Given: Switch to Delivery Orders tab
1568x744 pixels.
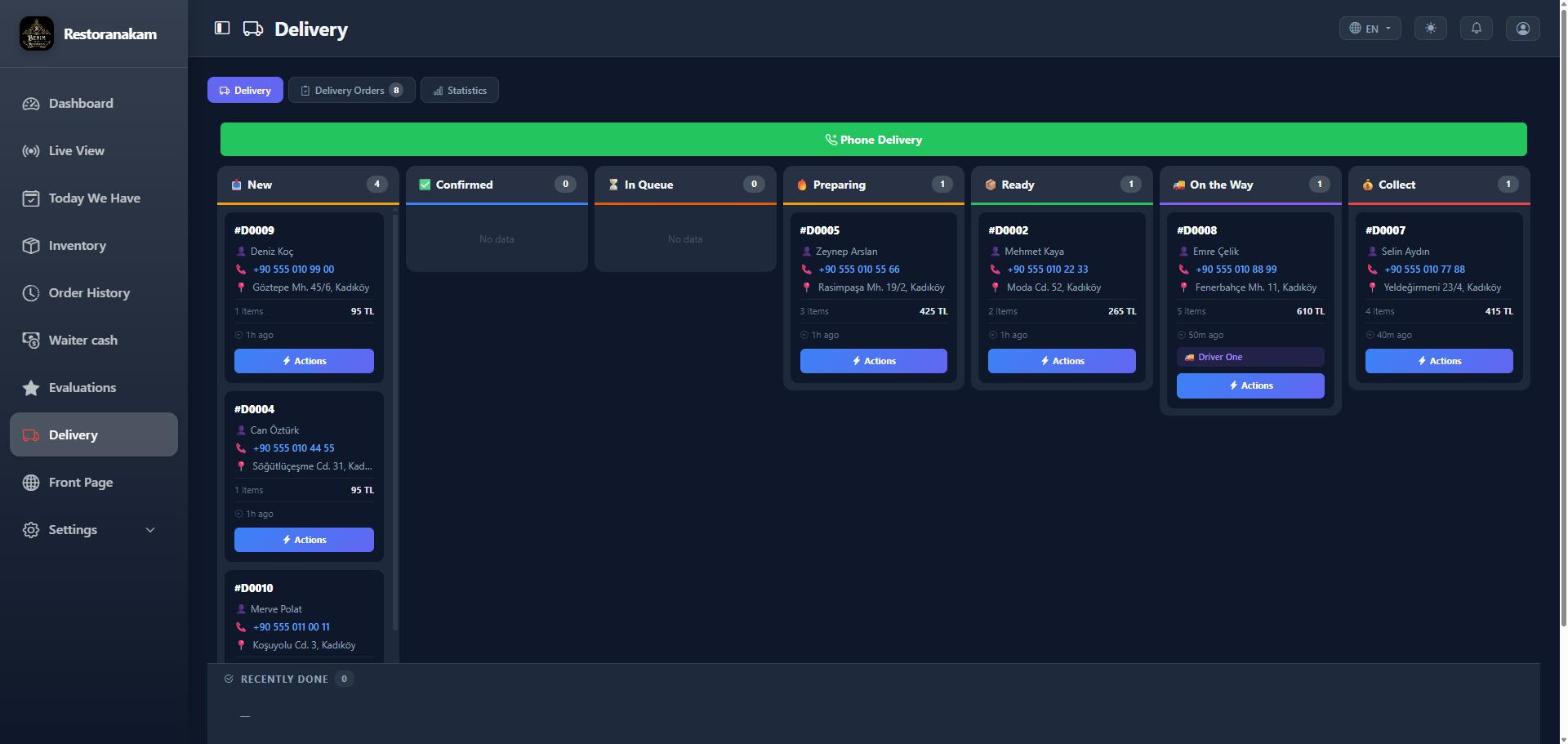Looking at the screenshot, I should click(x=351, y=90).
